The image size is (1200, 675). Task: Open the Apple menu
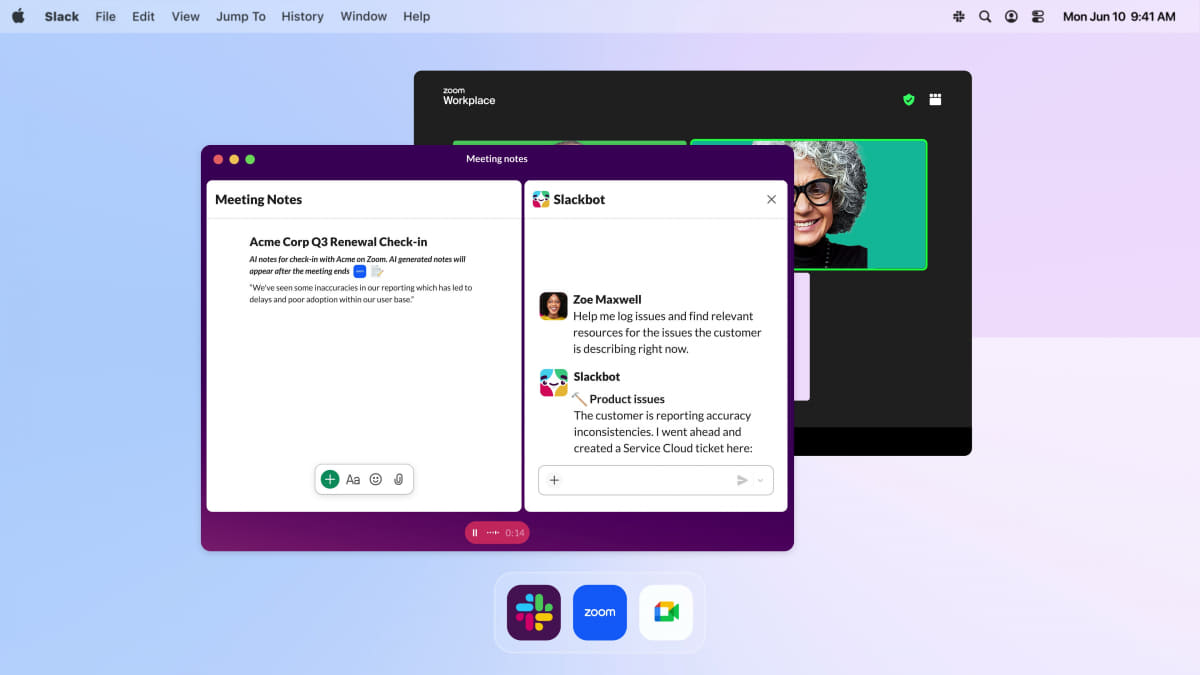[x=18, y=16]
